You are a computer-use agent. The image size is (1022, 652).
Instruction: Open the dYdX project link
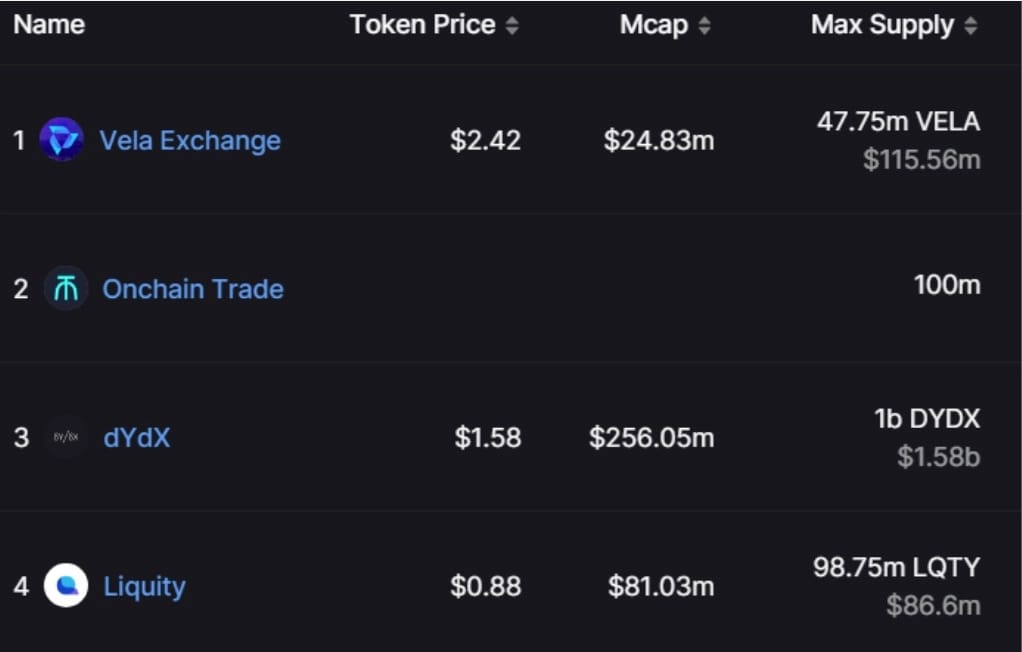[136, 437]
